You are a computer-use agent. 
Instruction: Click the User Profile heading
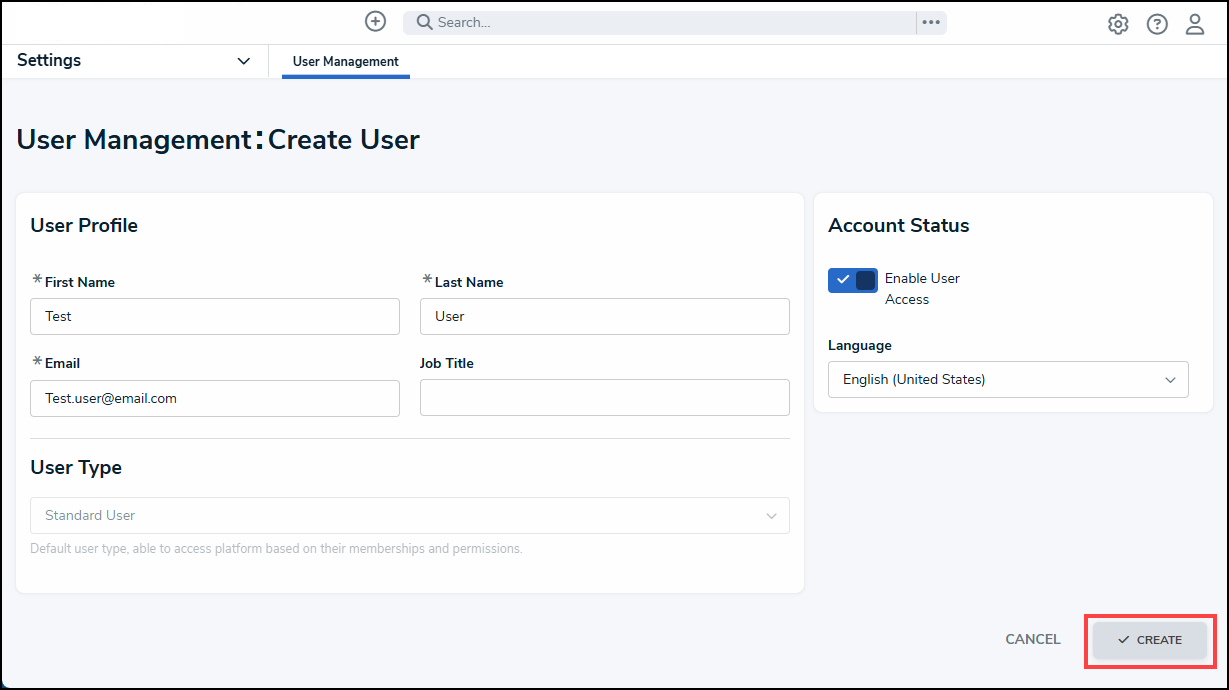[84, 226]
